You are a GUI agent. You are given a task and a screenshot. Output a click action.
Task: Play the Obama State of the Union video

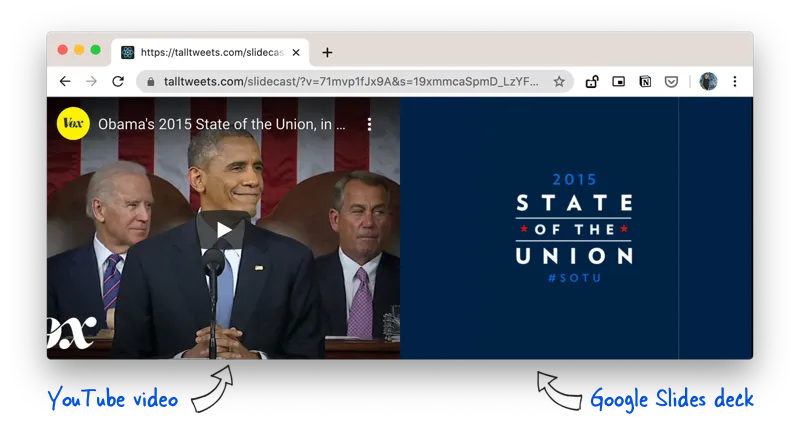point(223,230)
